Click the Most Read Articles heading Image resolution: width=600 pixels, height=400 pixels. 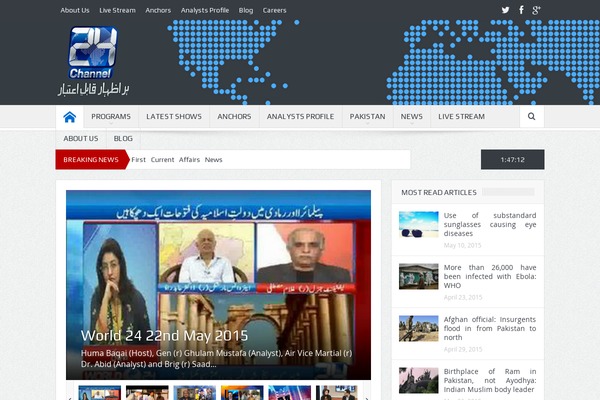pos(439,193)
